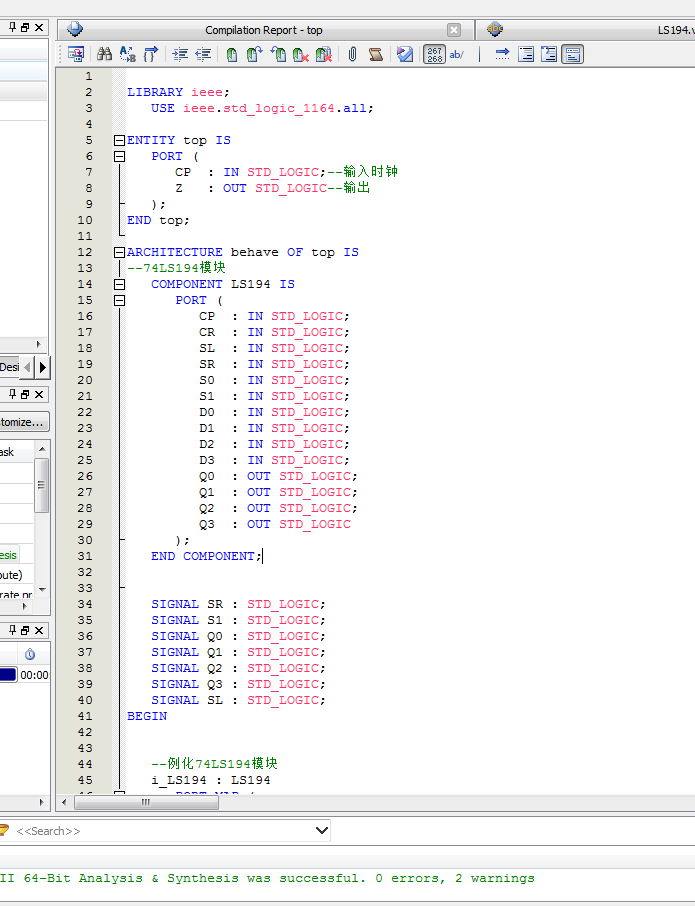695x906 pixels.
Task: Select the partially visible Design tab
Action: [x=10, y=367]
